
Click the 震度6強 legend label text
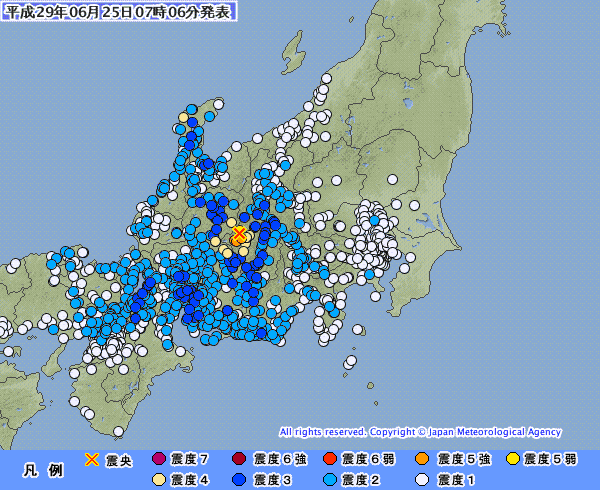[280, 459]
